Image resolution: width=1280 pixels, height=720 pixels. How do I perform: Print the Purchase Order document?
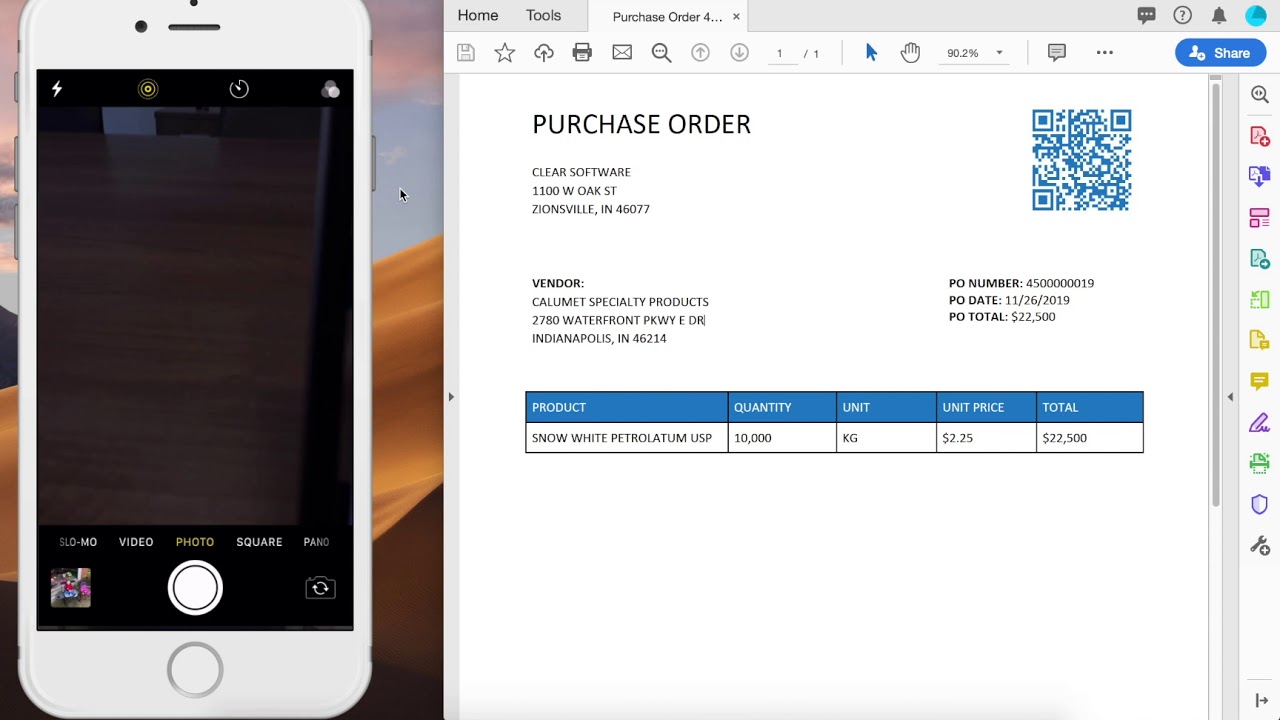[x=582, y=53]
